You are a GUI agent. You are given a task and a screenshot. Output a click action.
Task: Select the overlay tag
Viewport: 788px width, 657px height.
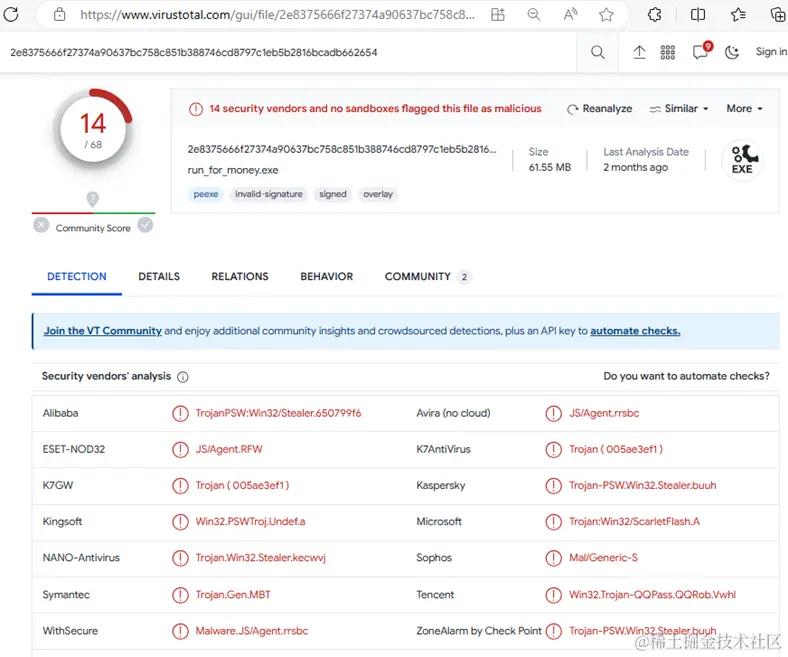click(x=378, y=194)
